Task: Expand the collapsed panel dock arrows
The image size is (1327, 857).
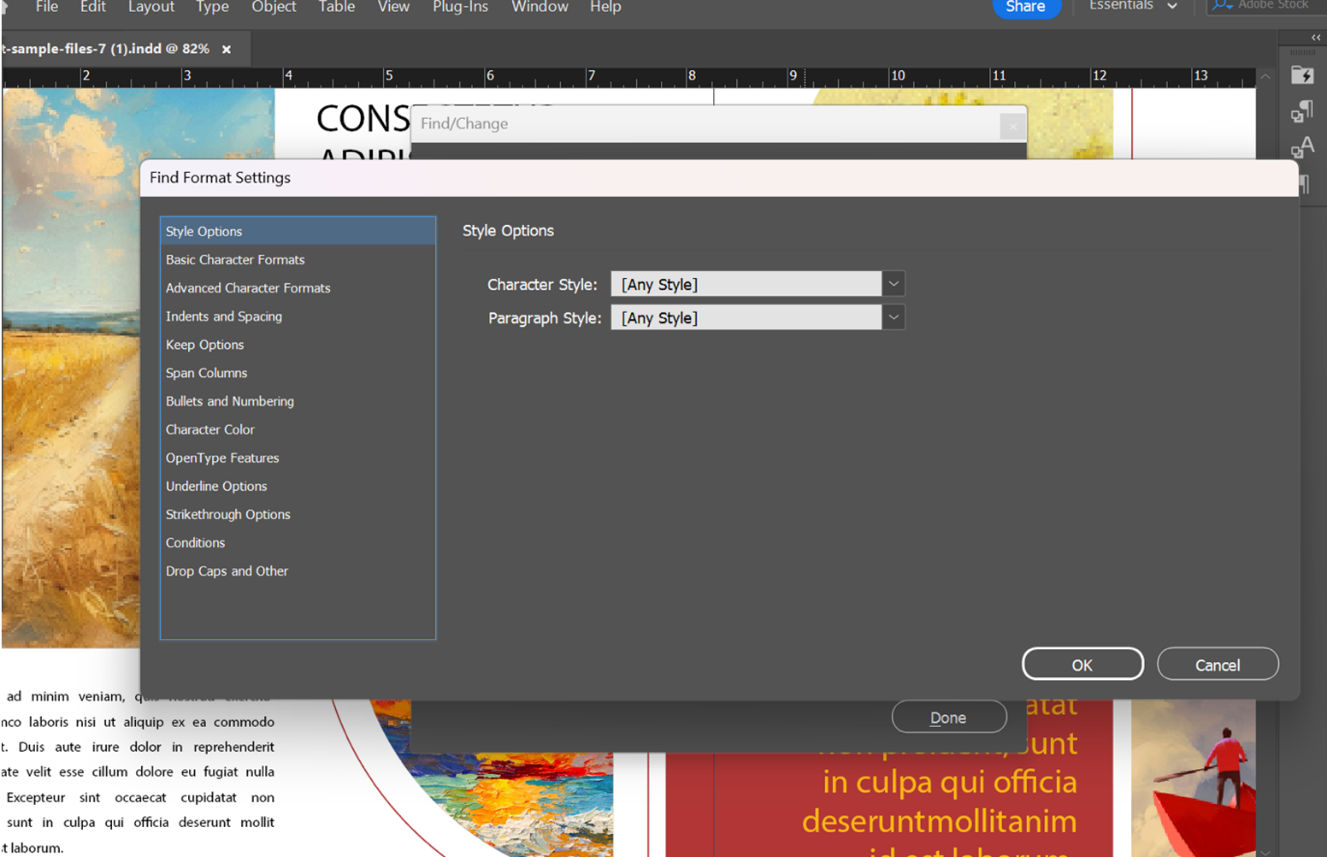Action: click(1315, 37)
